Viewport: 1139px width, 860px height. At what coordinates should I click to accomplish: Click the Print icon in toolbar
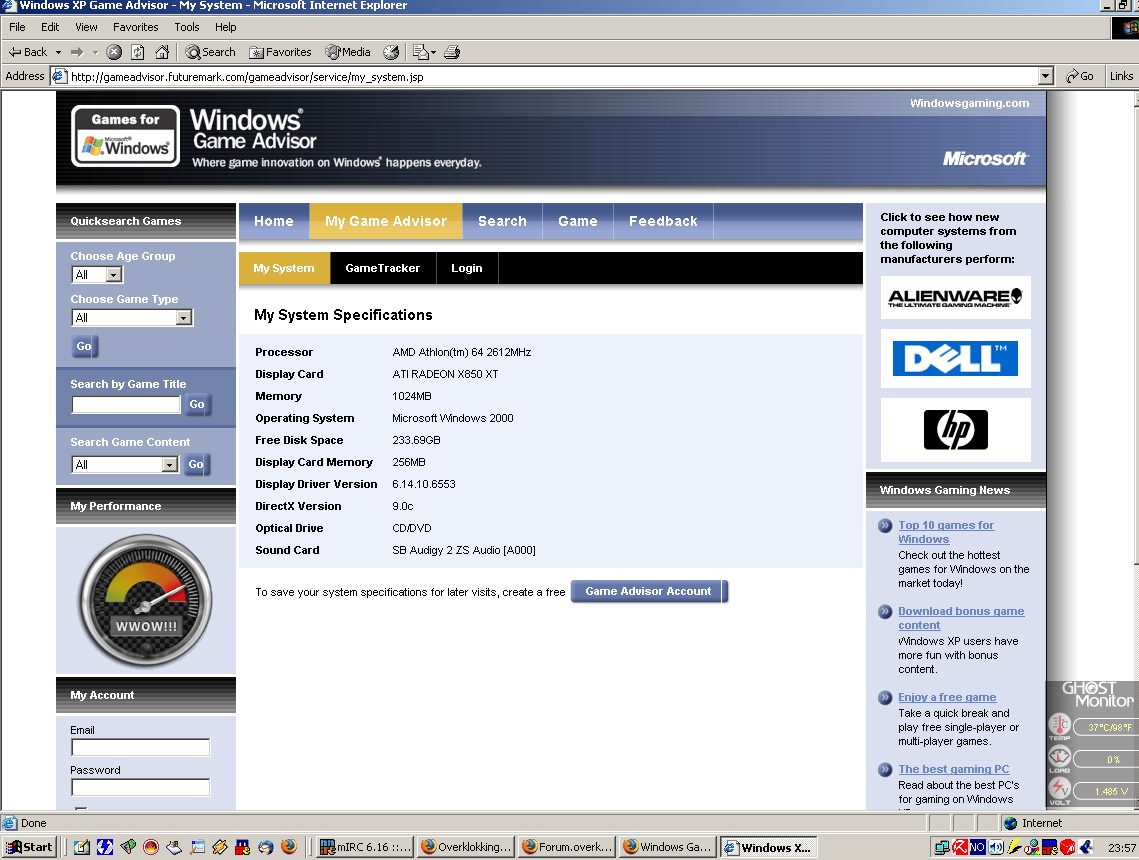[452, 52]
